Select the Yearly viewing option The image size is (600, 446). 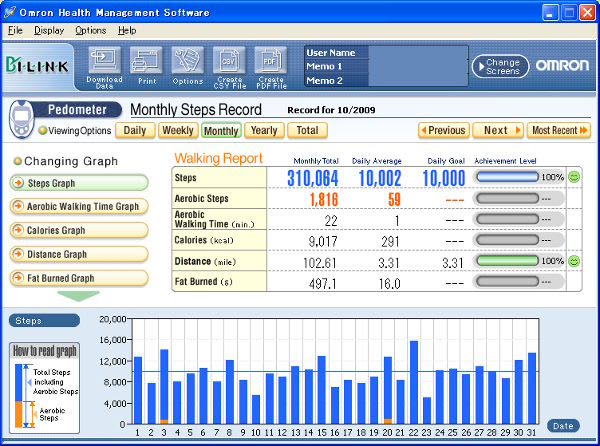264,130
